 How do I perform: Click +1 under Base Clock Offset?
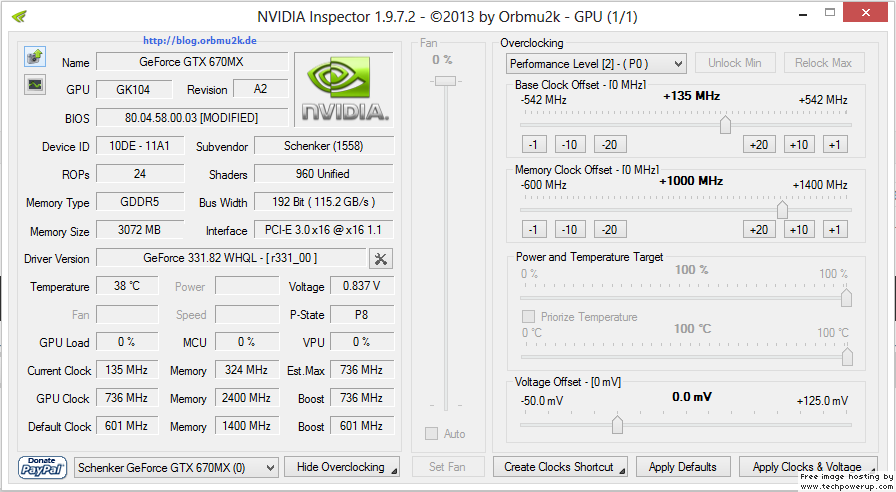[x=835, y=145]
